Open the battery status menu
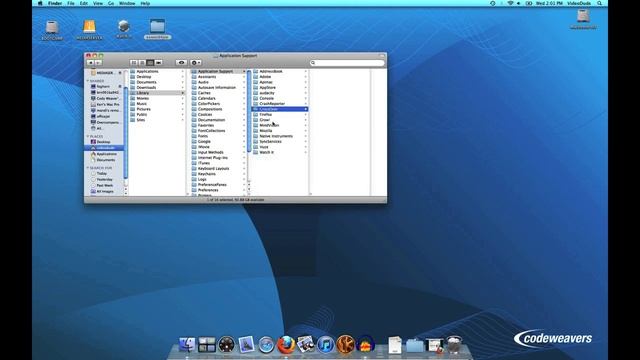The height and width of the screenshot is (360, 640). (x=529, y=3)
